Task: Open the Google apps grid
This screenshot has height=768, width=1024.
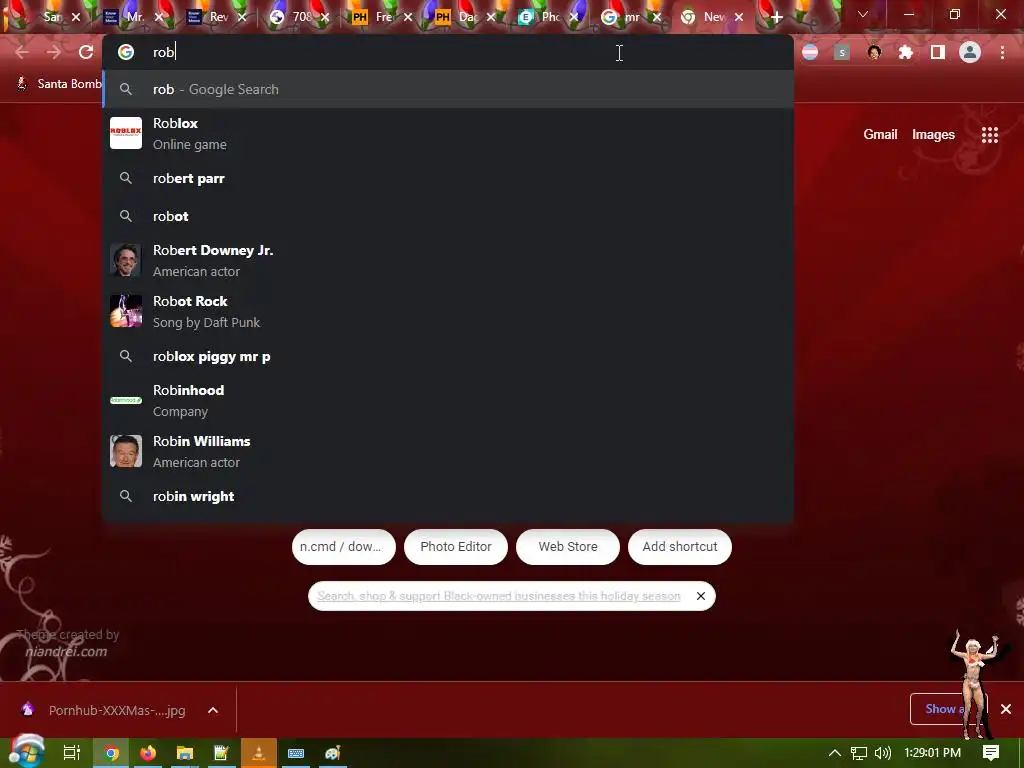Action: point(990,135)
